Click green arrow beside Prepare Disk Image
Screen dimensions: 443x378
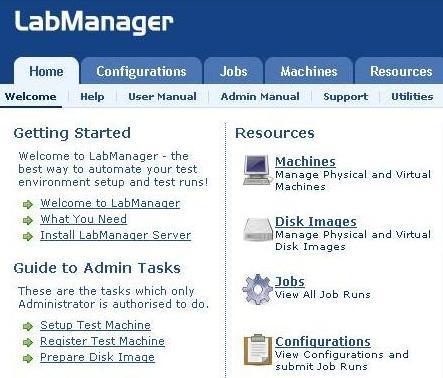point(28,358)
